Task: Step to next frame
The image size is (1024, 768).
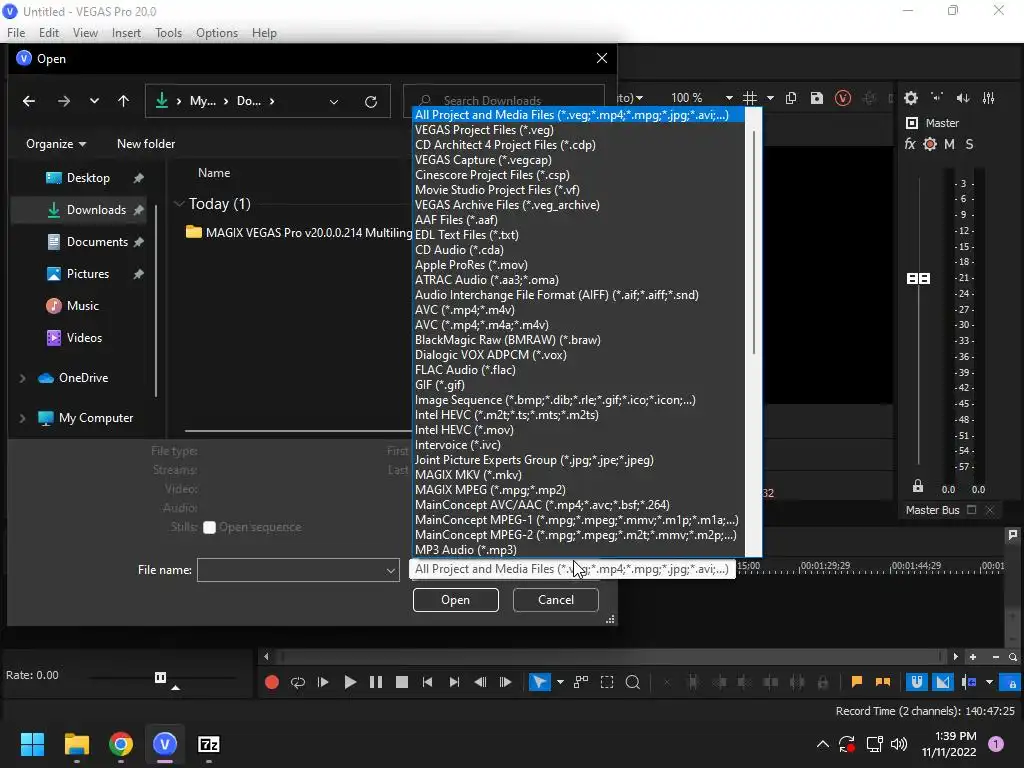Action: tap(505, 682)
